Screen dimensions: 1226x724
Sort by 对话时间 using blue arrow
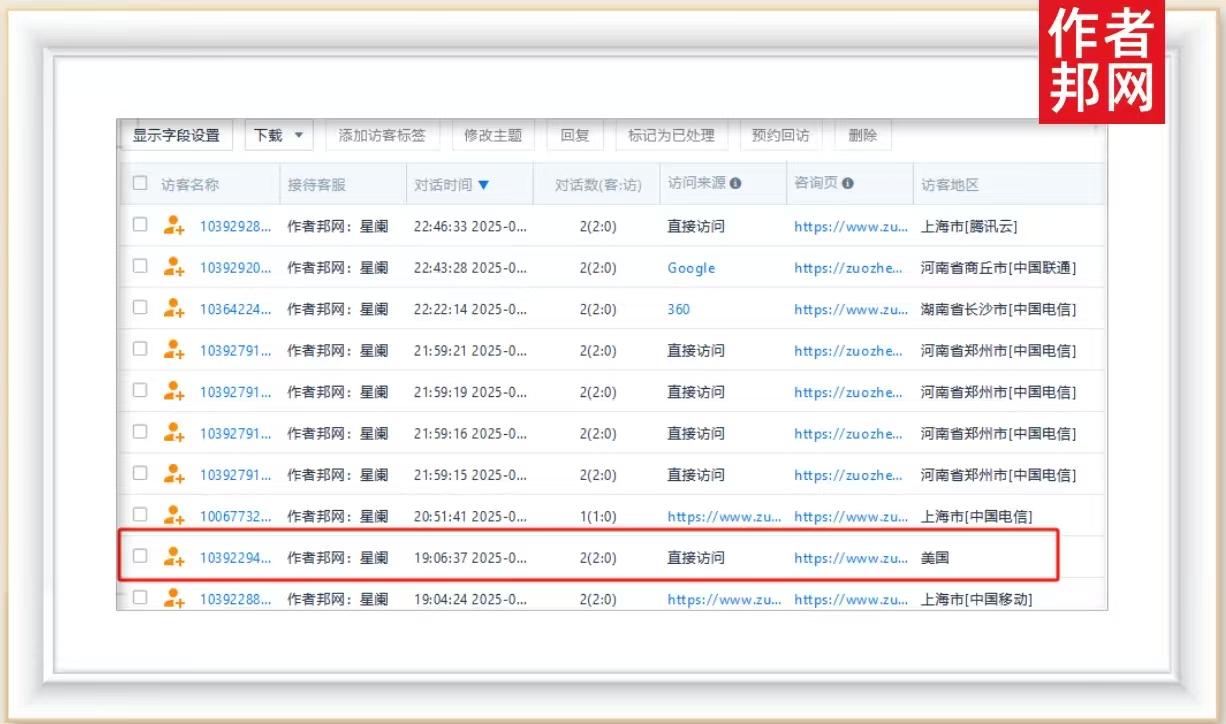coord(484,185)
